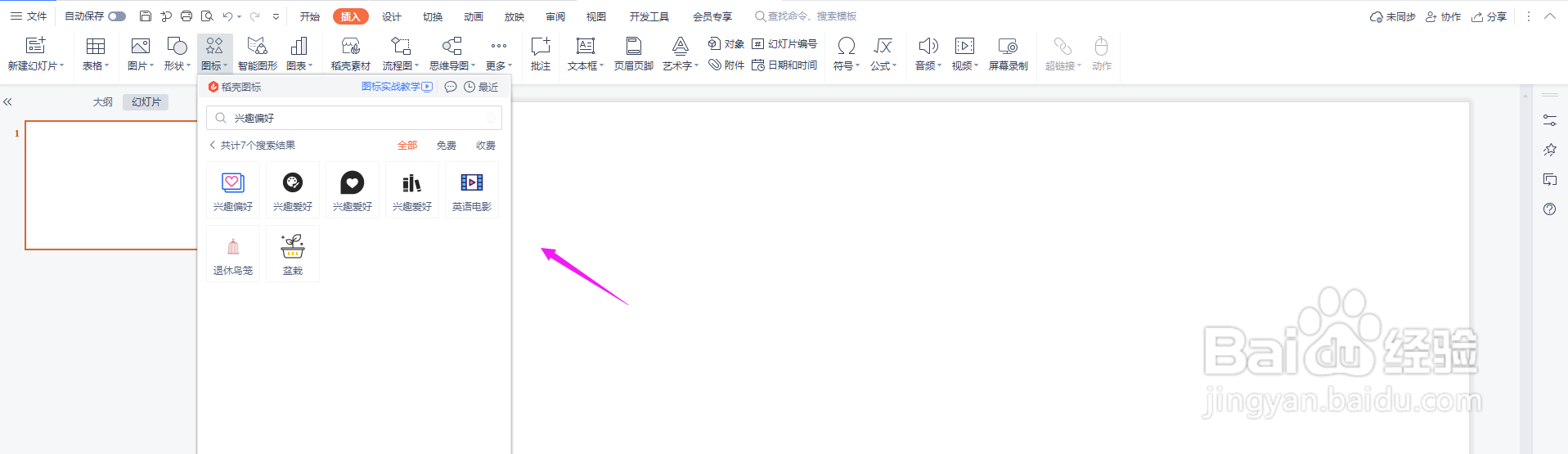Open the help icon in right sidebar

tap(1549, 209)
